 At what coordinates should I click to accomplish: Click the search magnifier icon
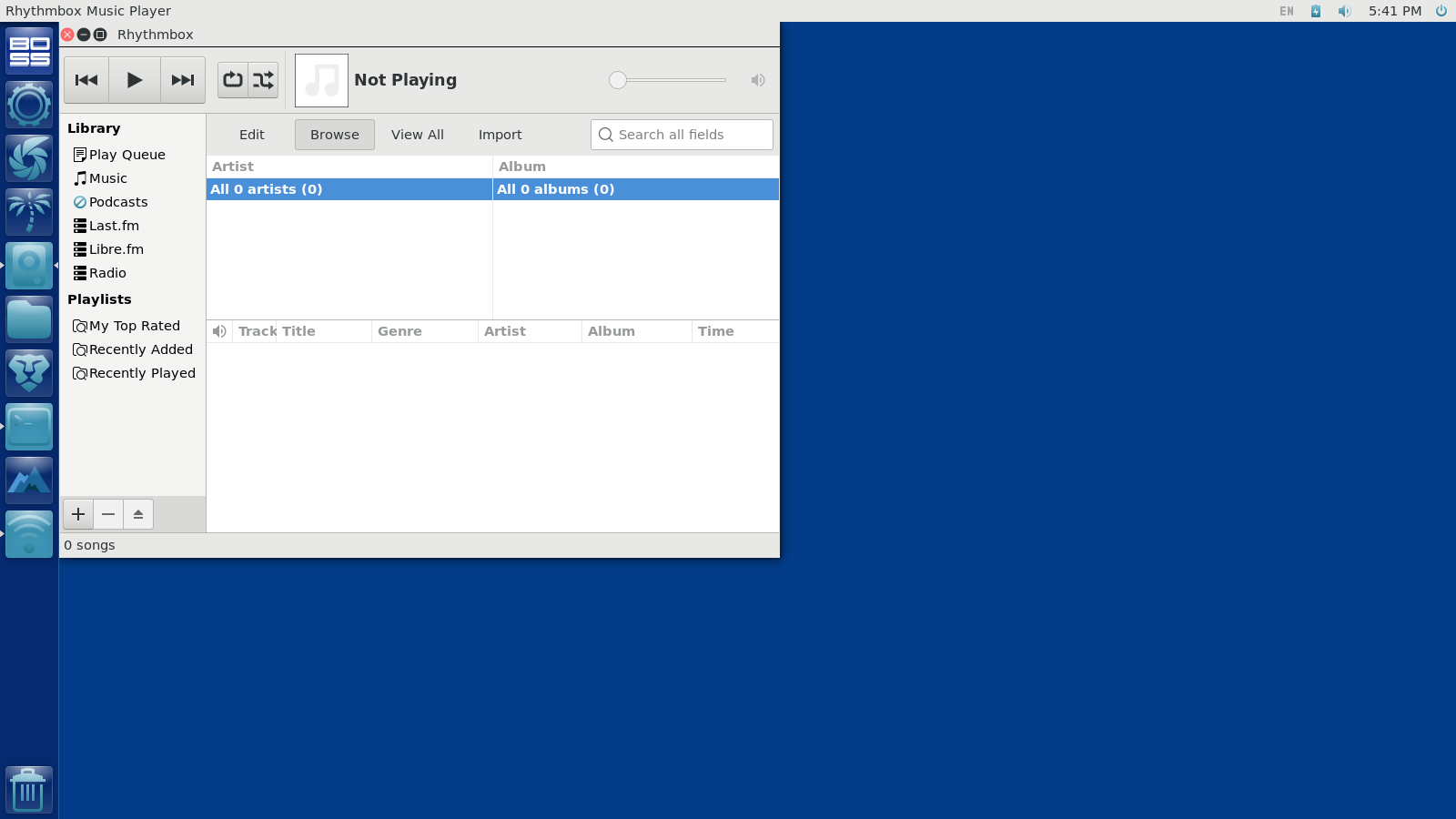click(606, 135)
